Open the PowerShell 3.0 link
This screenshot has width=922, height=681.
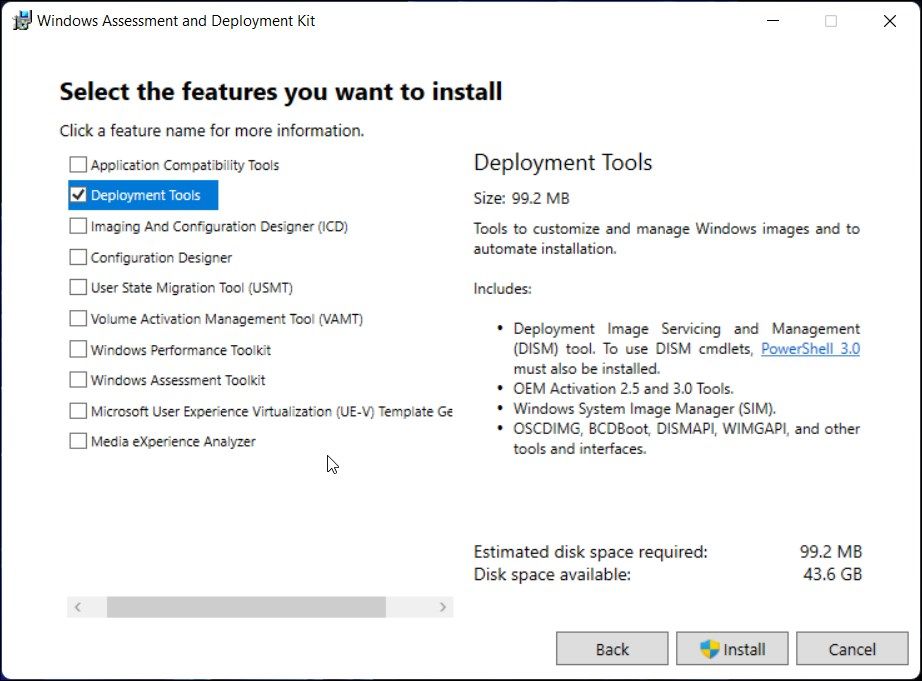pyautogui.click(x=810, y=348)
